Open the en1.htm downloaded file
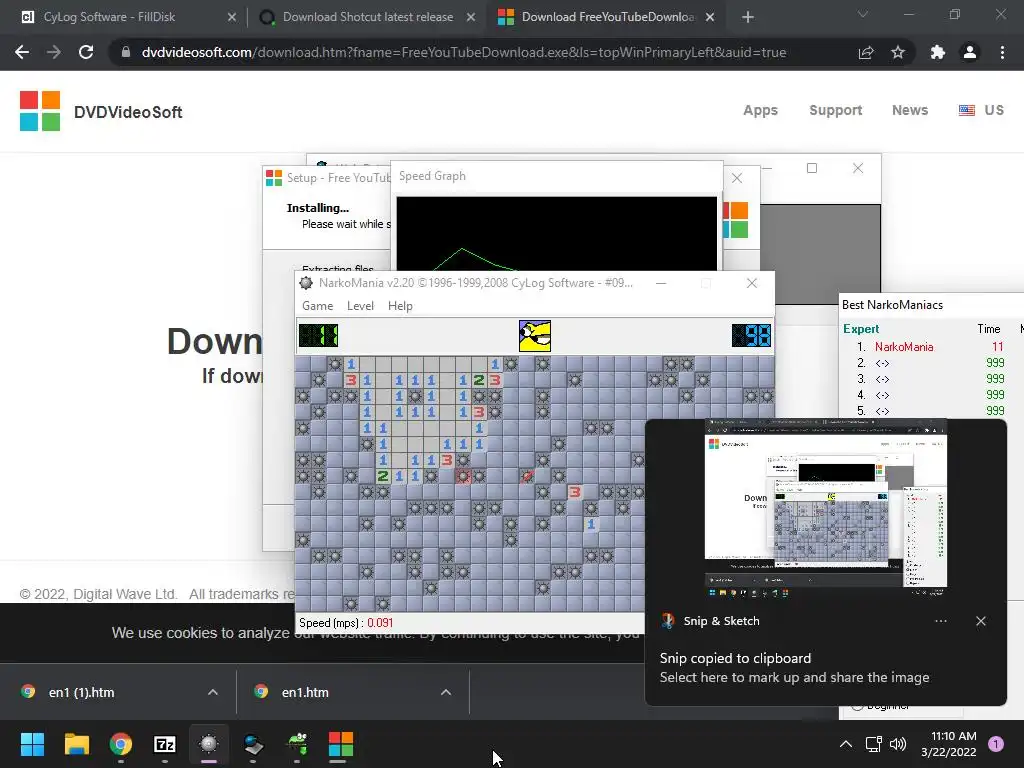Image resolution: width=1024 pixels, height=768 pixels. [x=305, y=692]
